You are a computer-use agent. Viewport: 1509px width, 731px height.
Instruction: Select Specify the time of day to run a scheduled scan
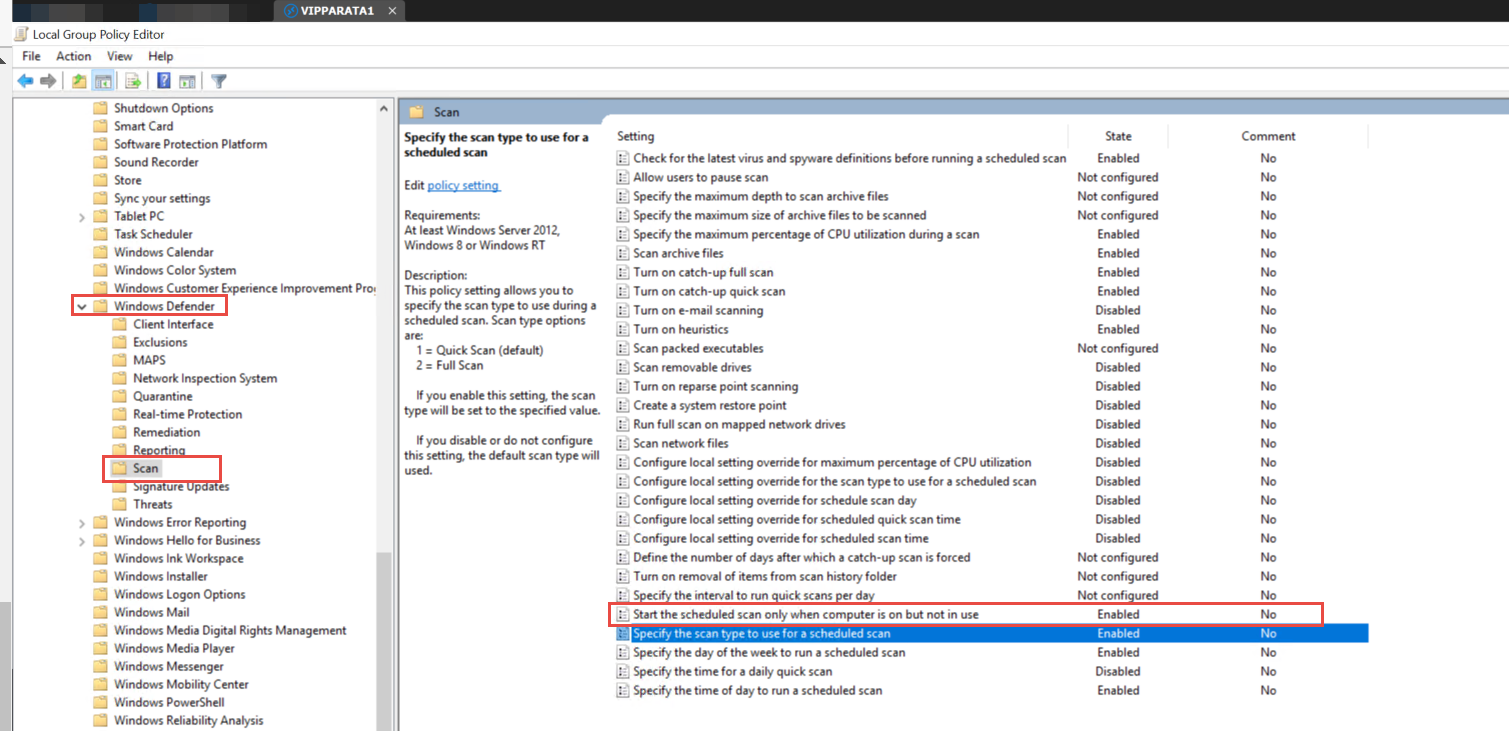pyautogui.click(x=757, y=690)
